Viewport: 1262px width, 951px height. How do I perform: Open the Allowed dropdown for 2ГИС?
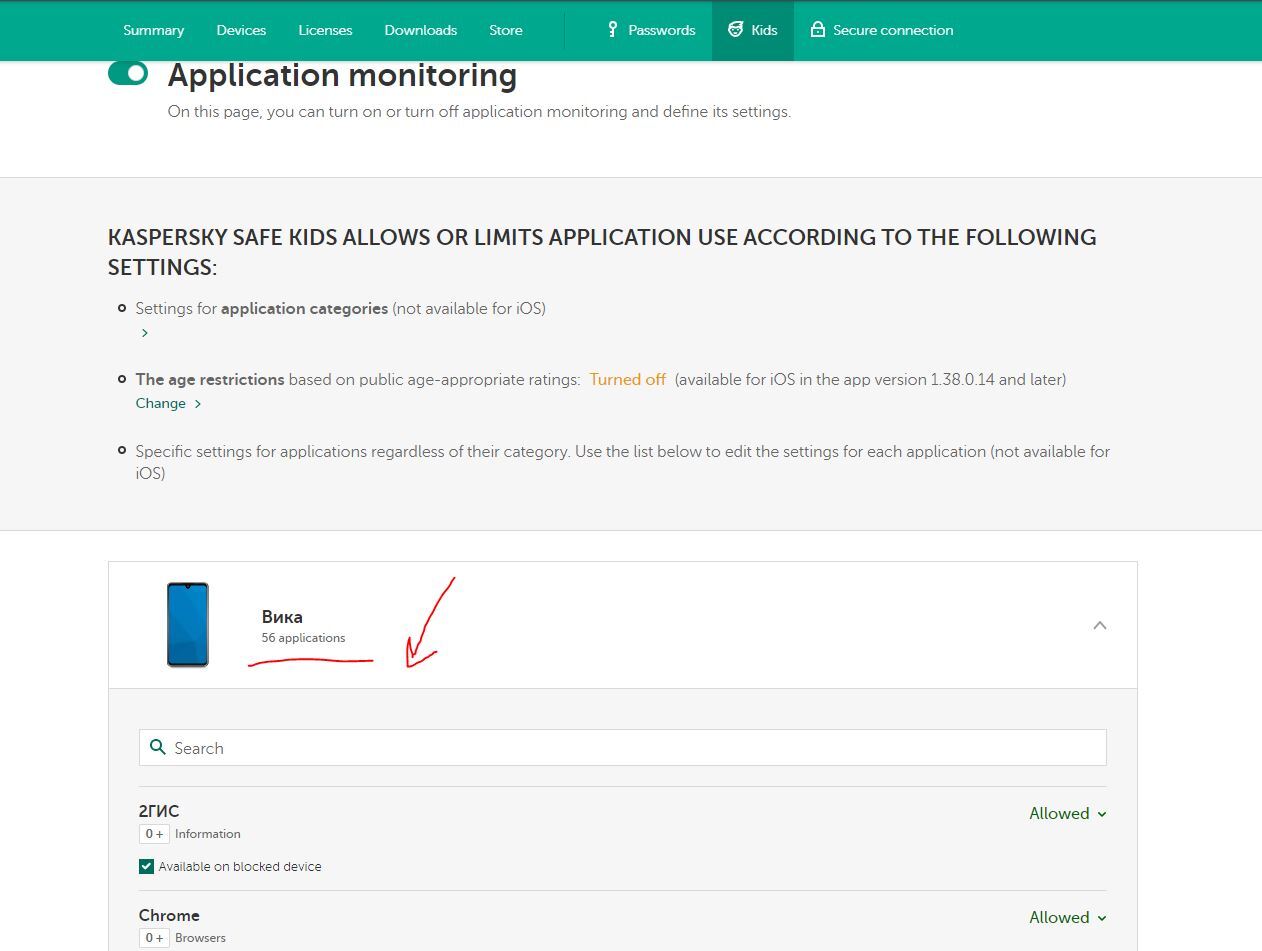(x=1067, y=814)
